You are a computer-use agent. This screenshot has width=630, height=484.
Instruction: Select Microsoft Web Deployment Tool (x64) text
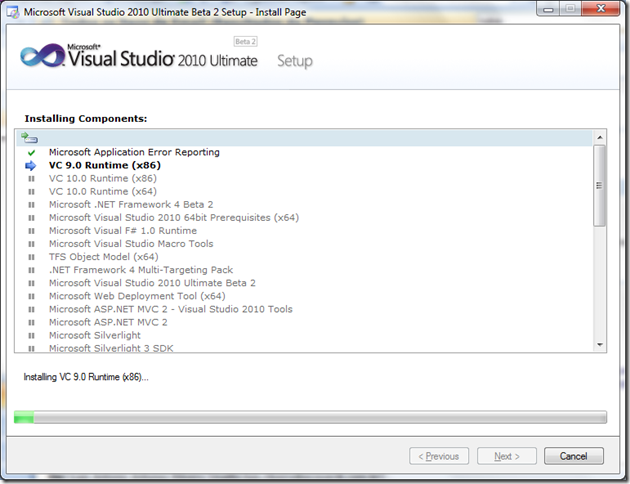pyautogui.click(x=137, y=296)
